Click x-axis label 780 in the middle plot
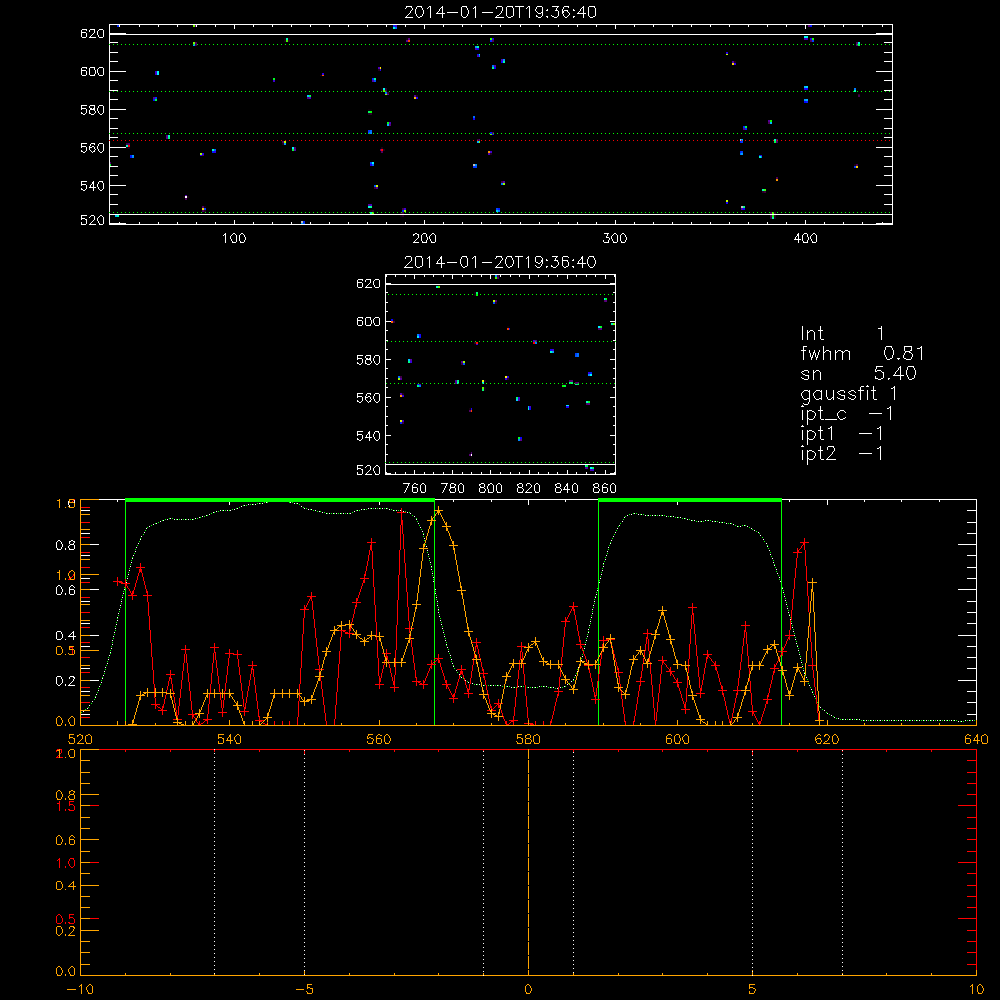 (x=453, y=489)
